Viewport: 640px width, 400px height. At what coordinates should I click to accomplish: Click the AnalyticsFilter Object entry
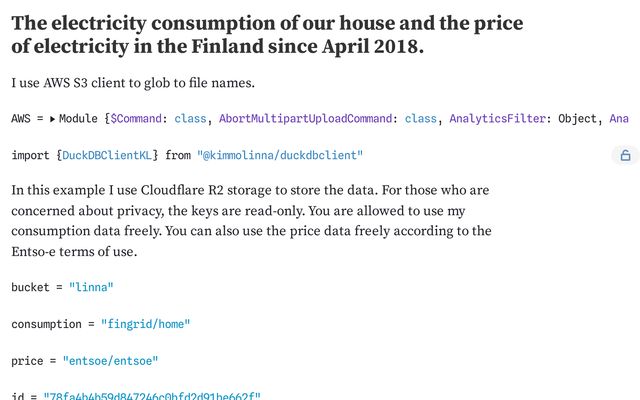click(523, 119)
